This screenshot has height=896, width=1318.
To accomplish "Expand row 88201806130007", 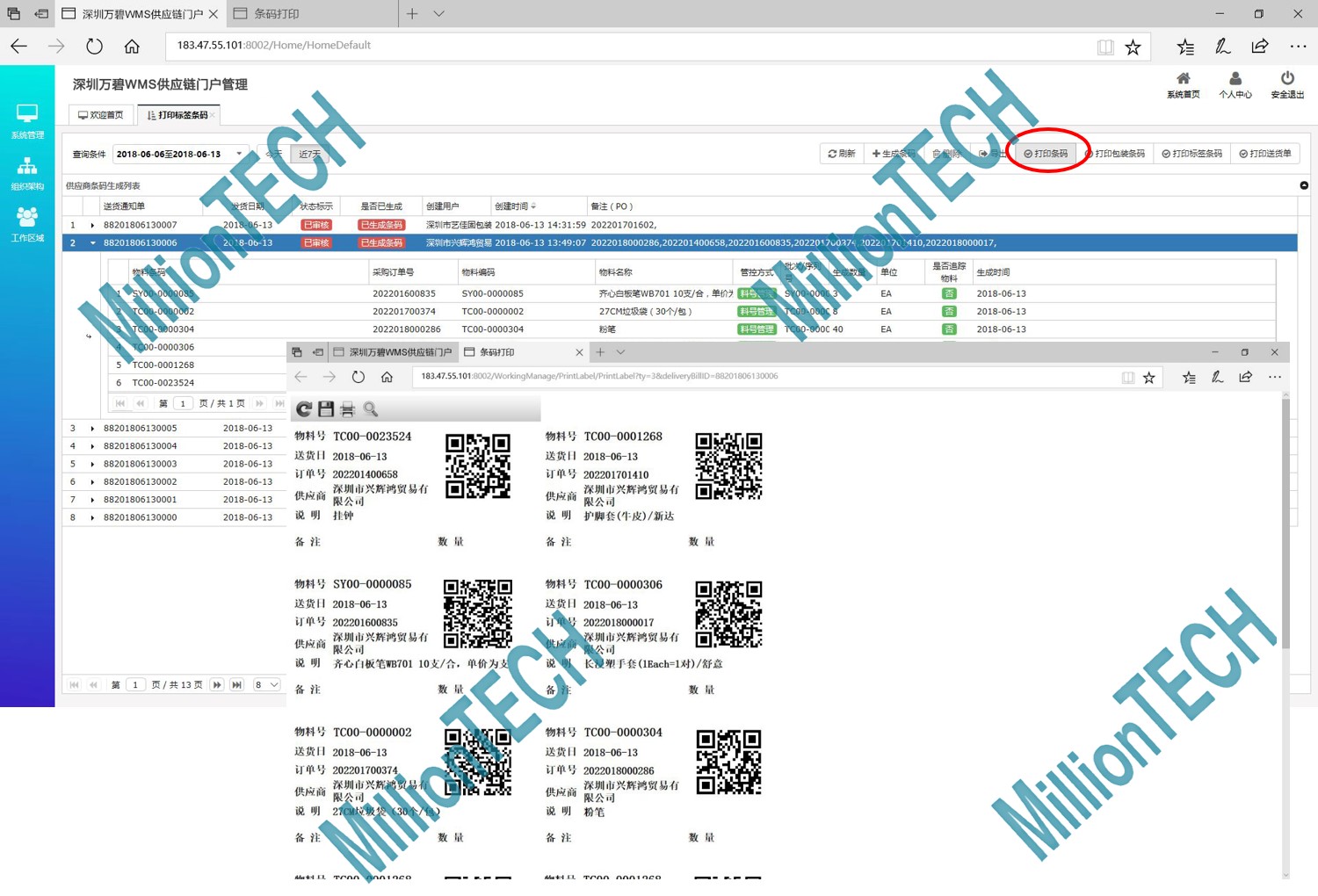I will (x=92, y=225).
